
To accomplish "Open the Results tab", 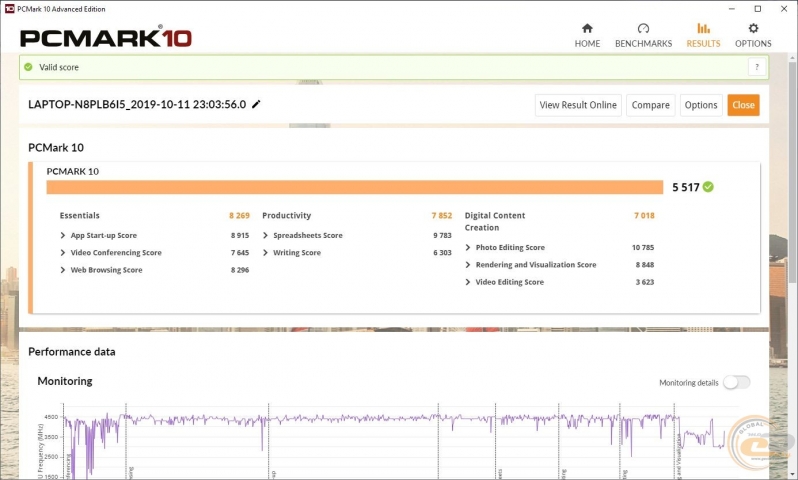I will point(703,36).
